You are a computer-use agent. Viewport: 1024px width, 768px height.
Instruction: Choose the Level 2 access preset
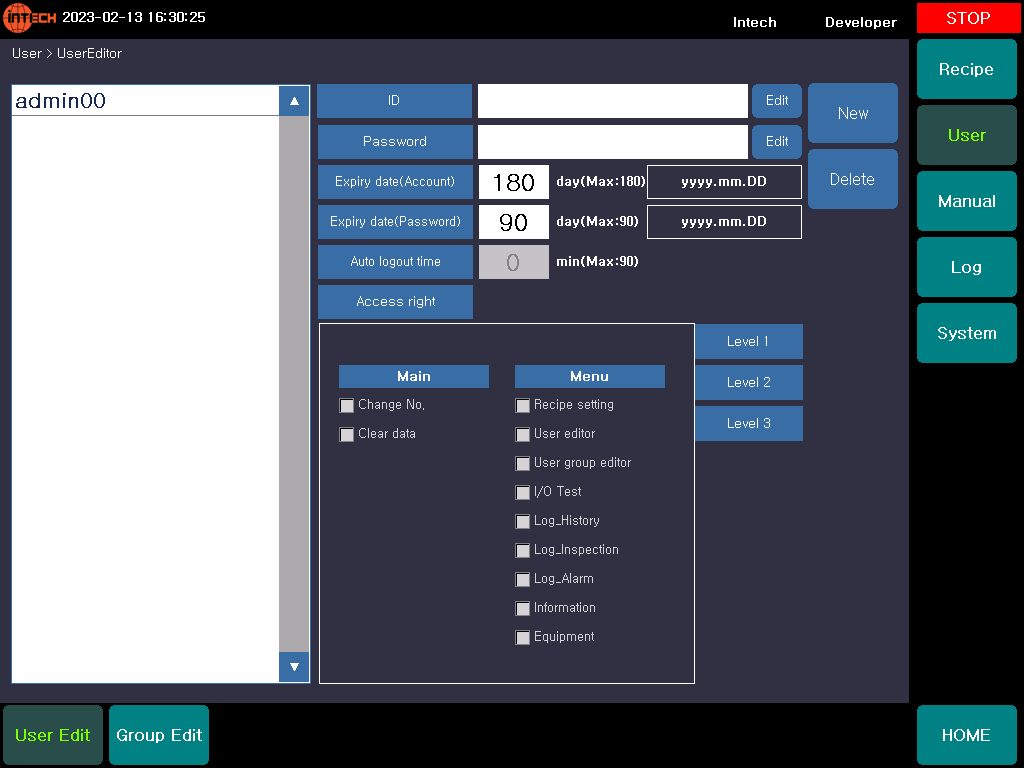coord(748,382)
